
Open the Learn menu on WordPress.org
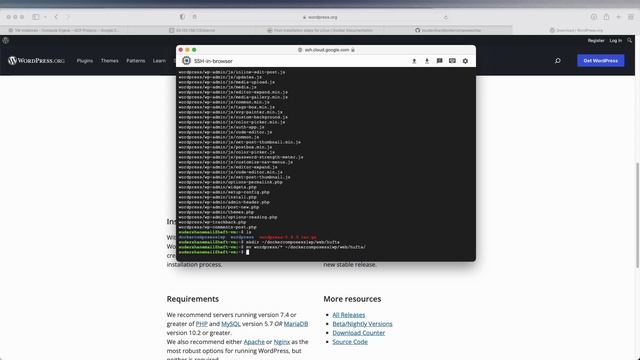(159, 61)
